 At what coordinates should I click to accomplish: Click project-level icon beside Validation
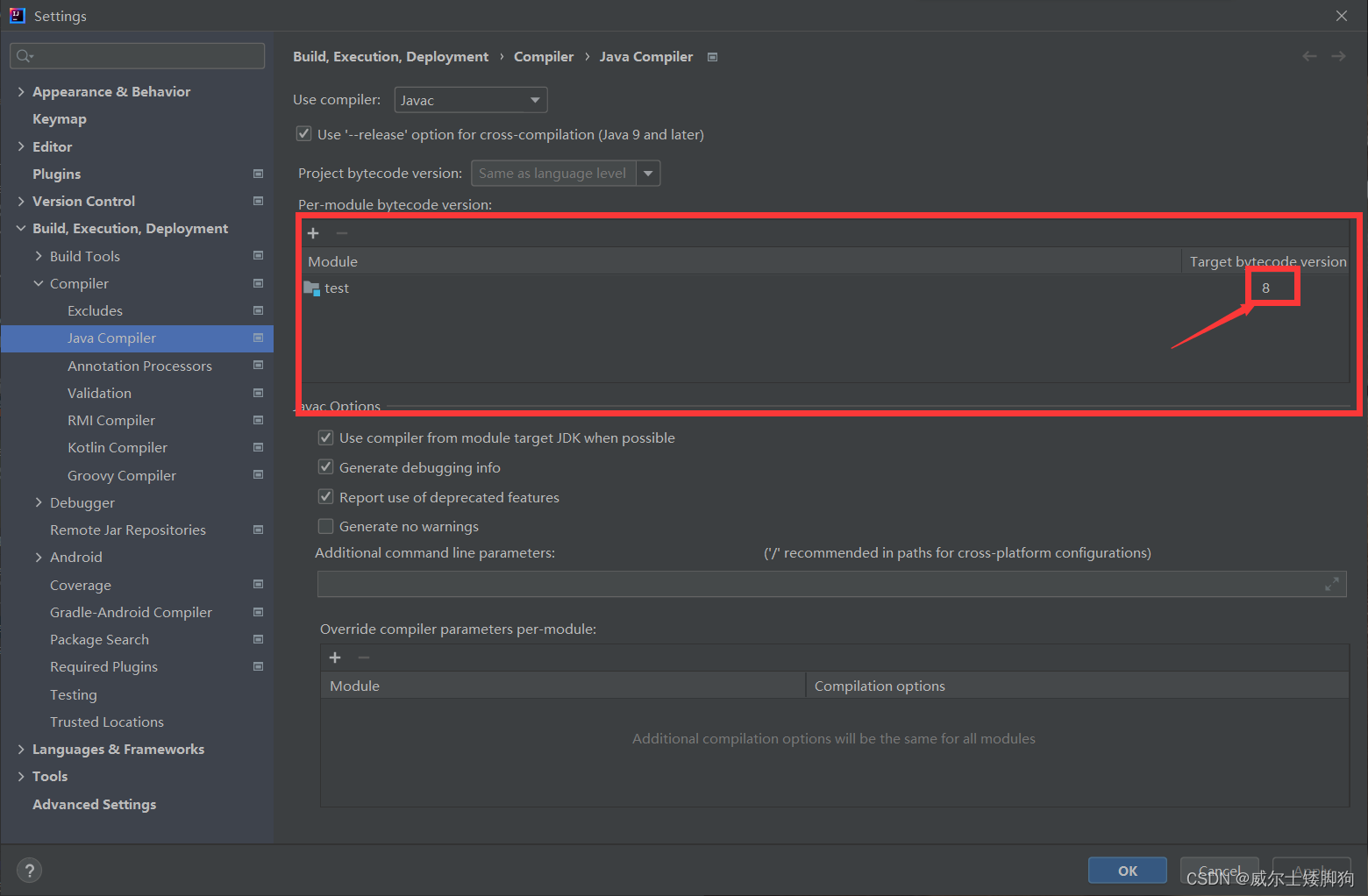click(258, 393)
